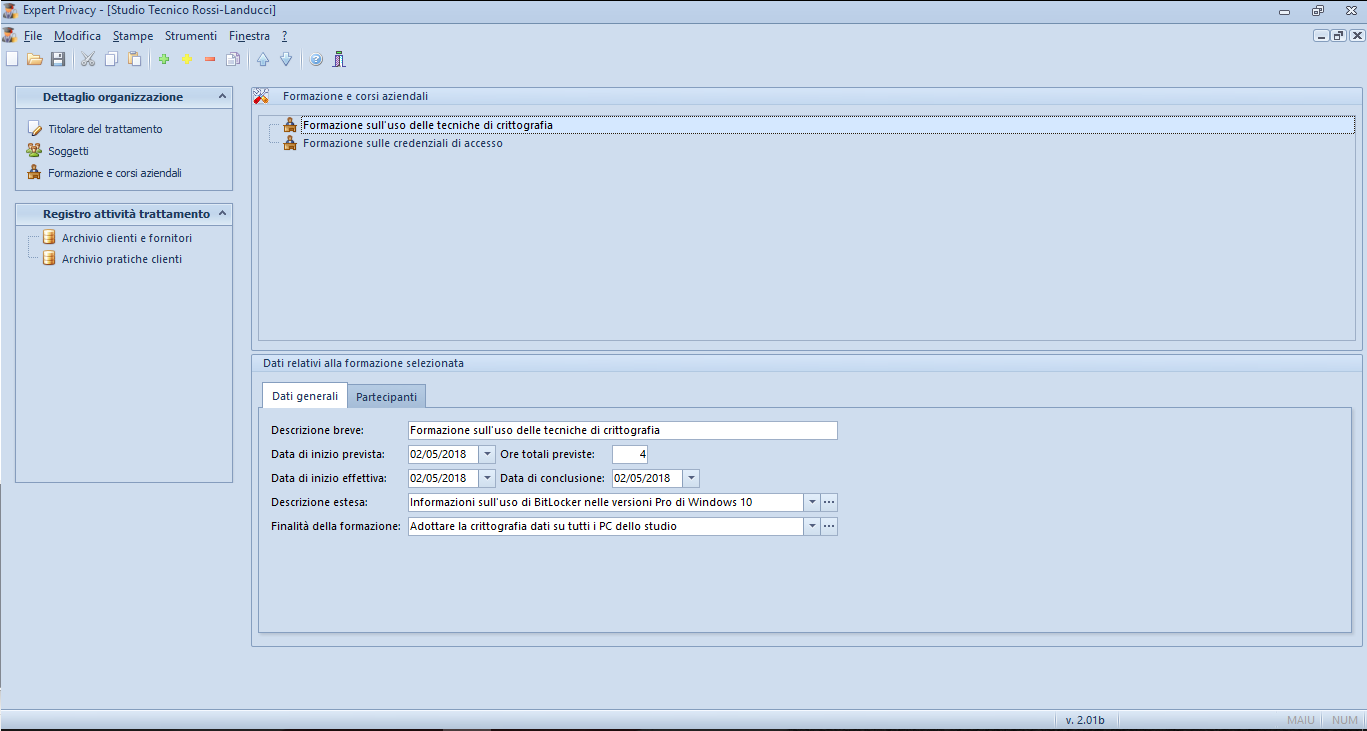Move item down with arrow icon
This screenshot has height=731, width=1367.
(286, 59)
